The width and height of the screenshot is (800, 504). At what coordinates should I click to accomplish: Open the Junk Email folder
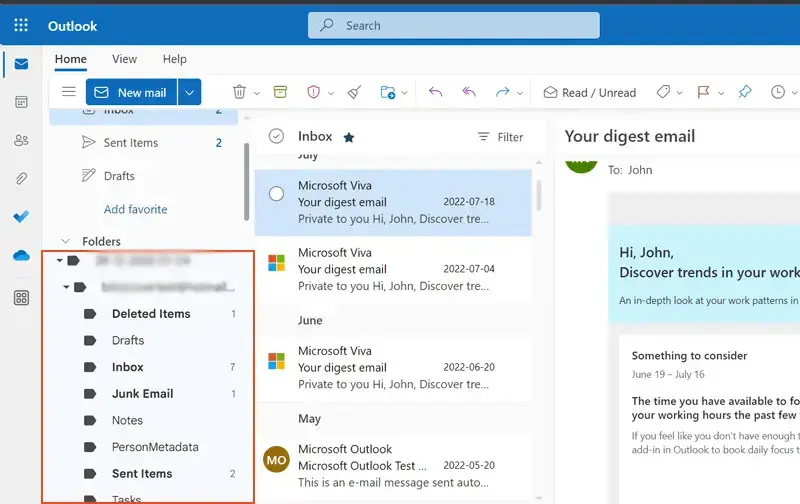(143, 394)
